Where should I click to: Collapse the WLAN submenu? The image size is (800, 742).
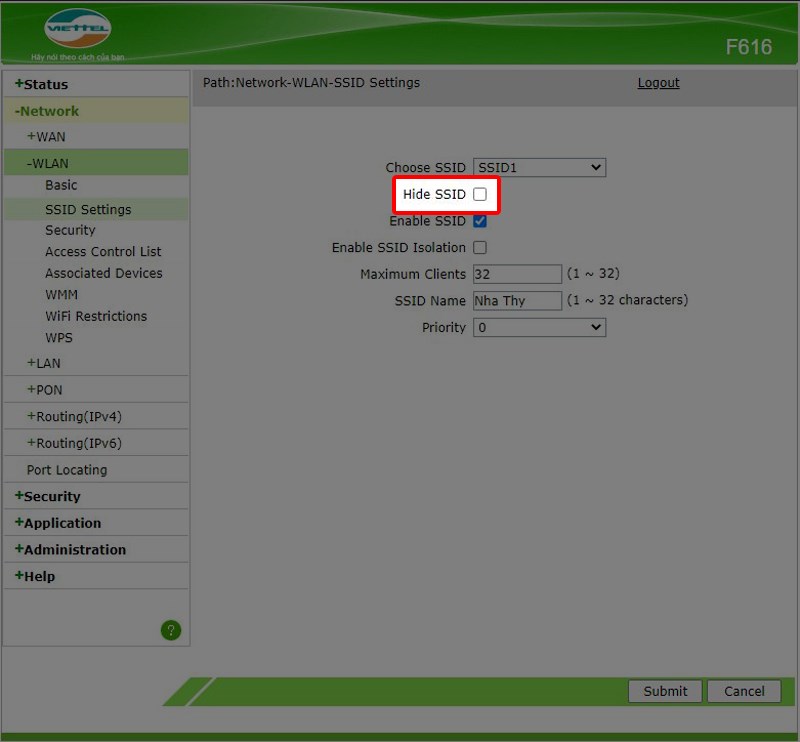tap(47, 163)
